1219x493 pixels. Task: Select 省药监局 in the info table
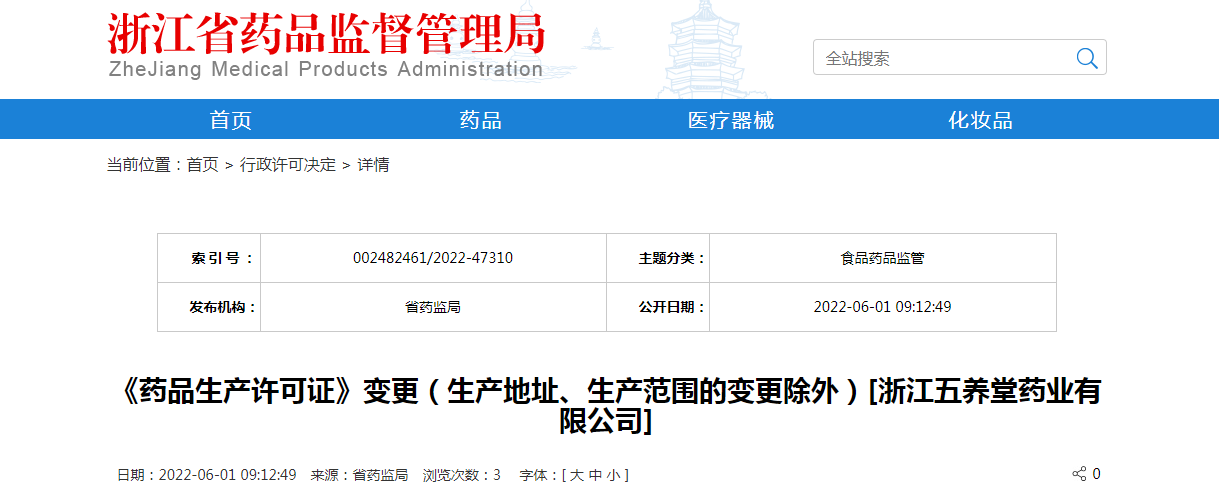click(433, 307)
